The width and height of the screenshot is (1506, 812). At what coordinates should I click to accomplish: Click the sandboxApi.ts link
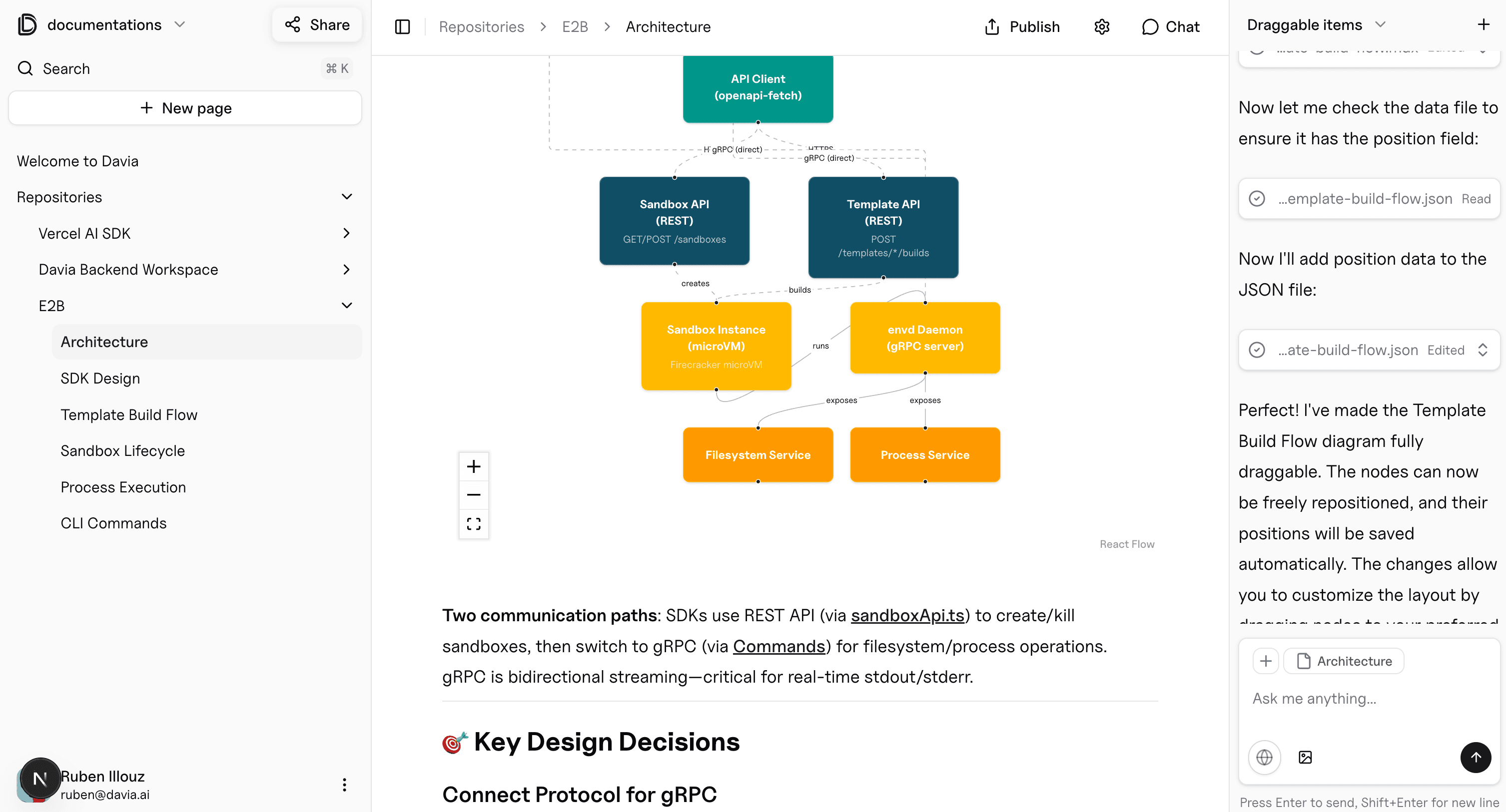coord(907,615)
